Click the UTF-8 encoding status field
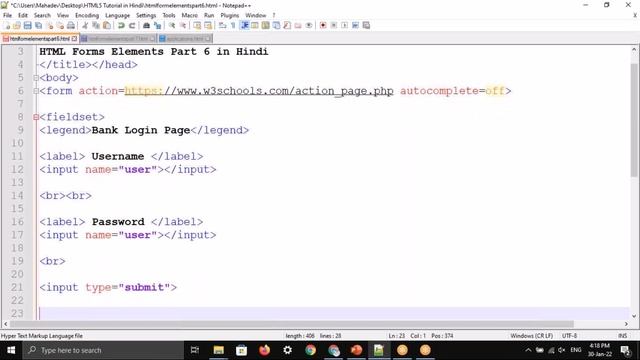The width and height of the screenshot is (640, 360). click(x=569, y=336)
